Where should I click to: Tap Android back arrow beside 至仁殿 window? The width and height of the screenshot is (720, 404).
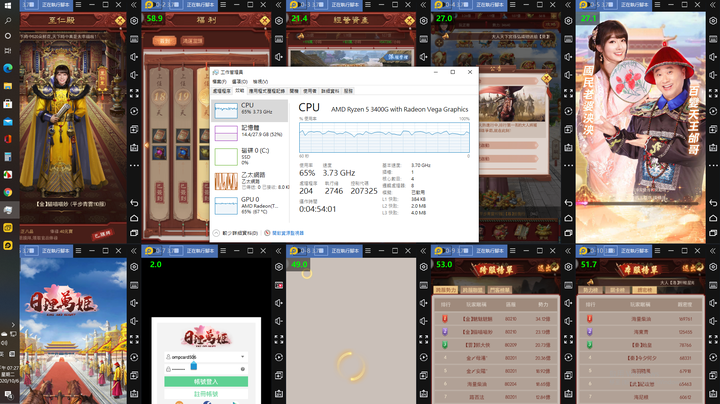(134, 202)
